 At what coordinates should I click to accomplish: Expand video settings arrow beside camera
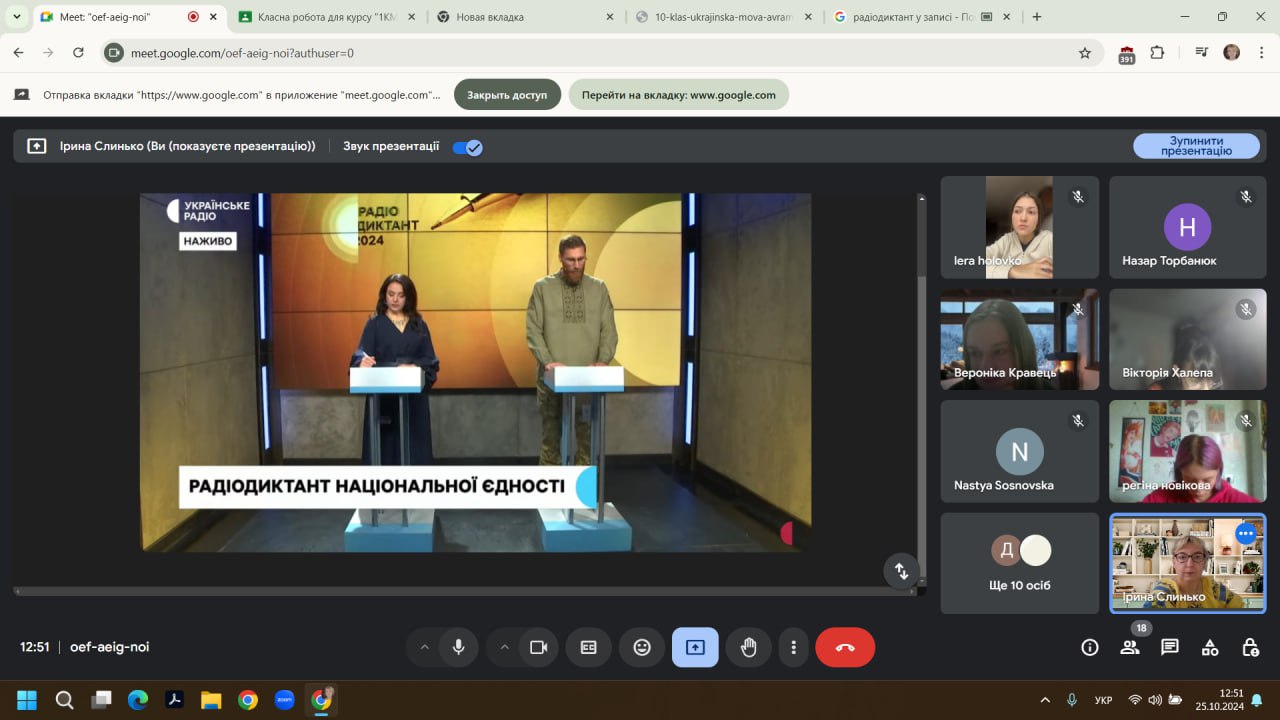(x=504, y=647)
